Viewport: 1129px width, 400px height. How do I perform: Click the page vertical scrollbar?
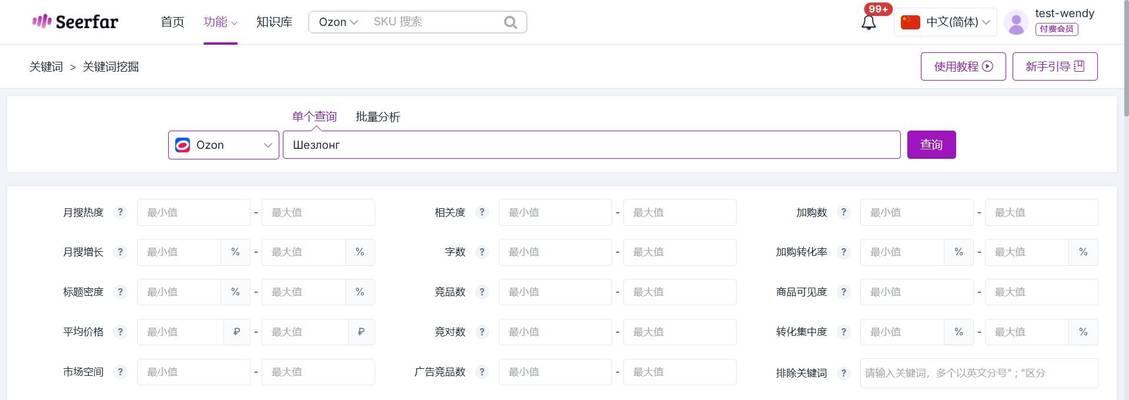[x=1125, y=58]
